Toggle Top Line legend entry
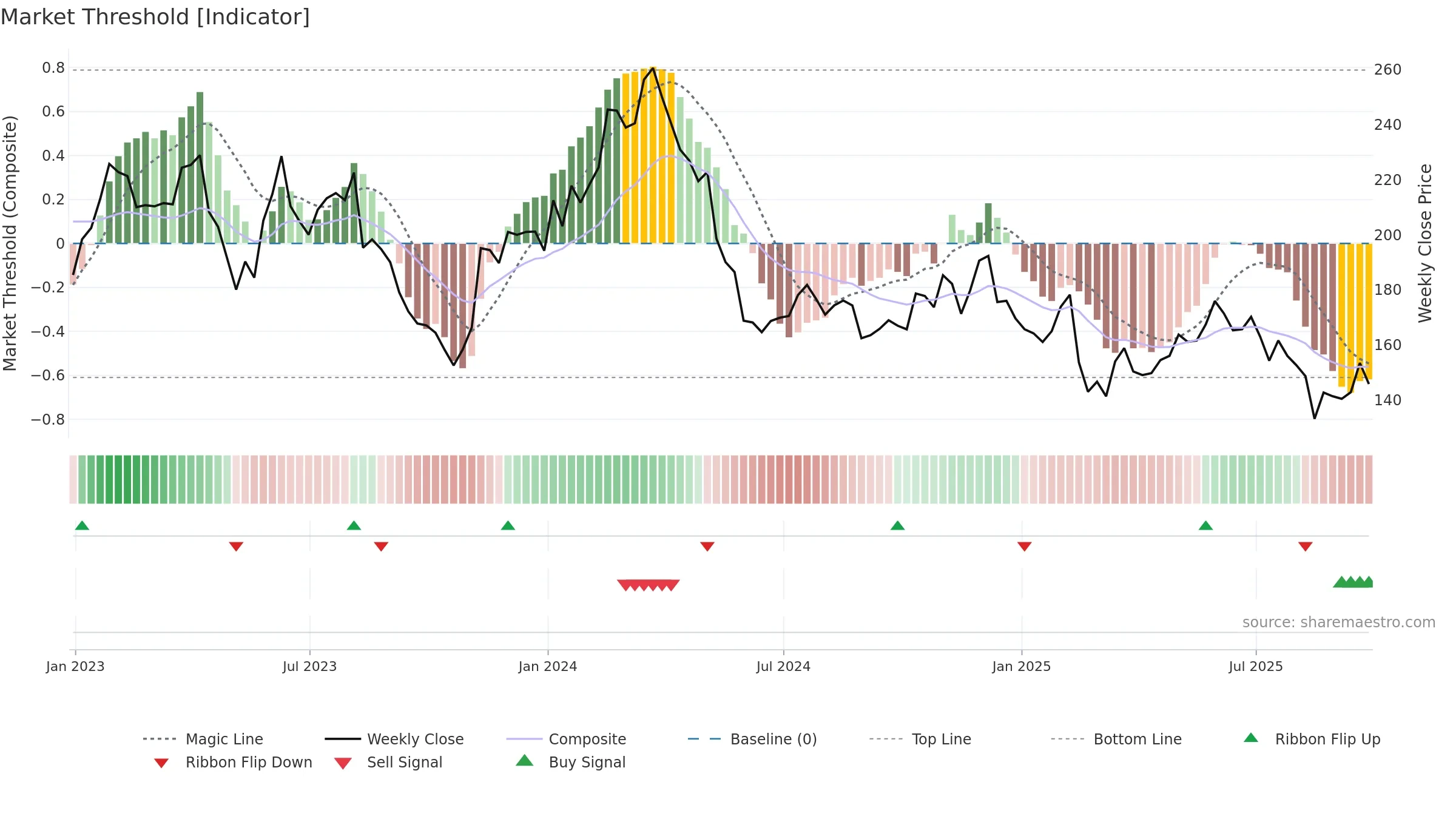This screenshot has height=819, width=1456. (920, 739)
